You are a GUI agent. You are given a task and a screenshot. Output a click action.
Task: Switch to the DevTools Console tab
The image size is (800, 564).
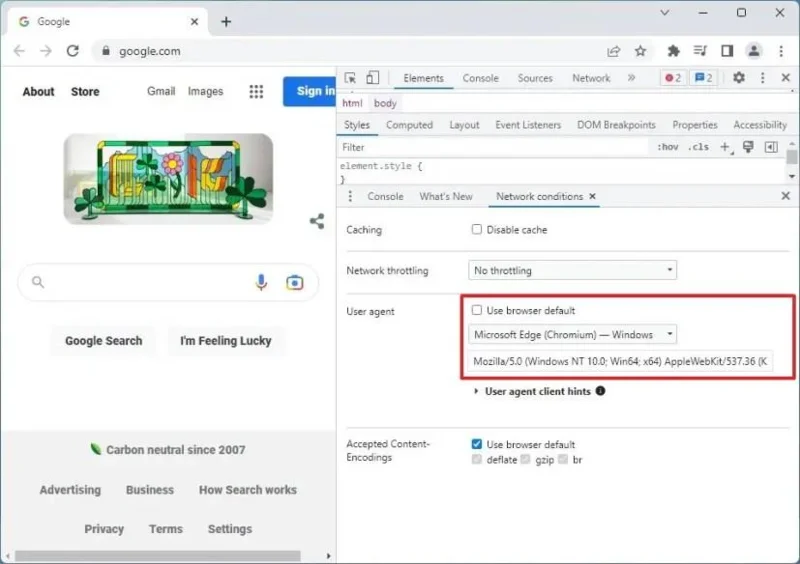pyautogui.click(x=481, y=78)
